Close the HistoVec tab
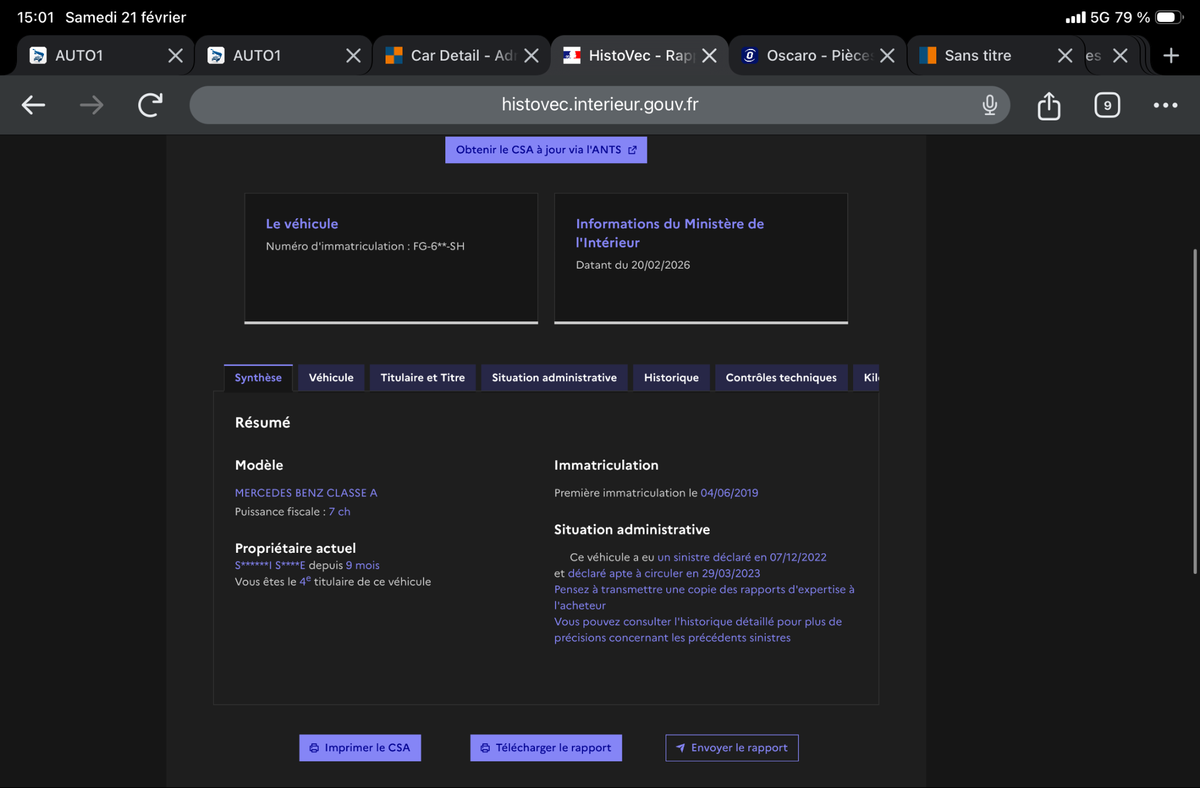The height and width of the screenshot is (788, 1200). (709, 56)
